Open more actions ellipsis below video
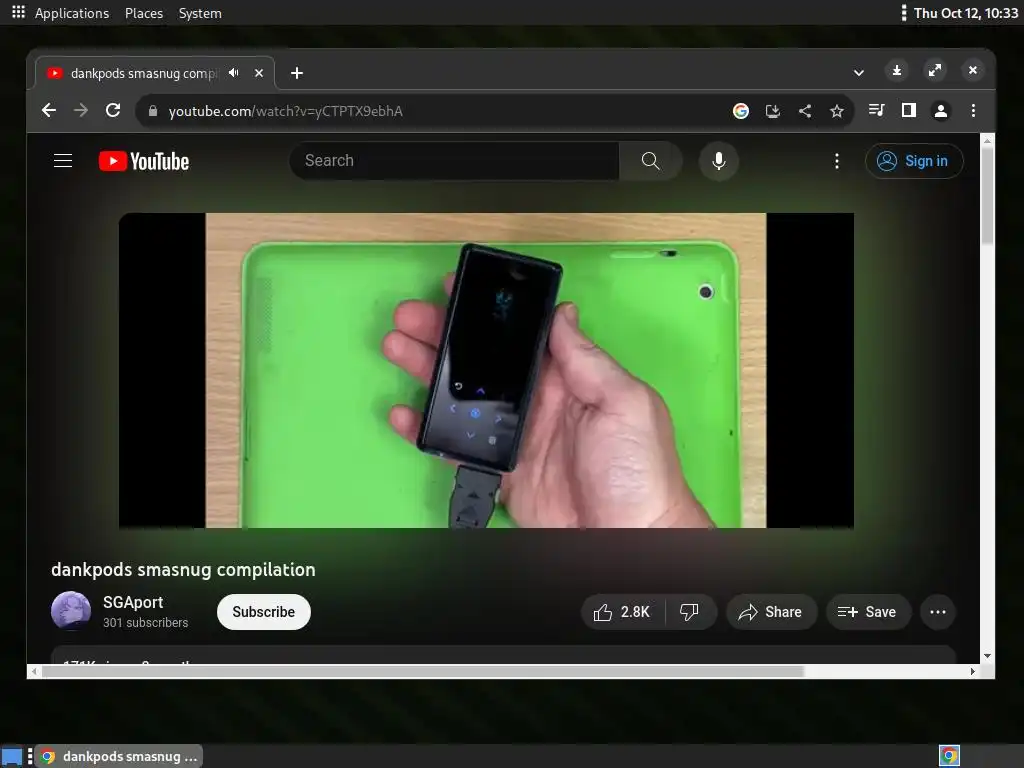This screenshot has width=1024, height=768. (x=938, y=612)
